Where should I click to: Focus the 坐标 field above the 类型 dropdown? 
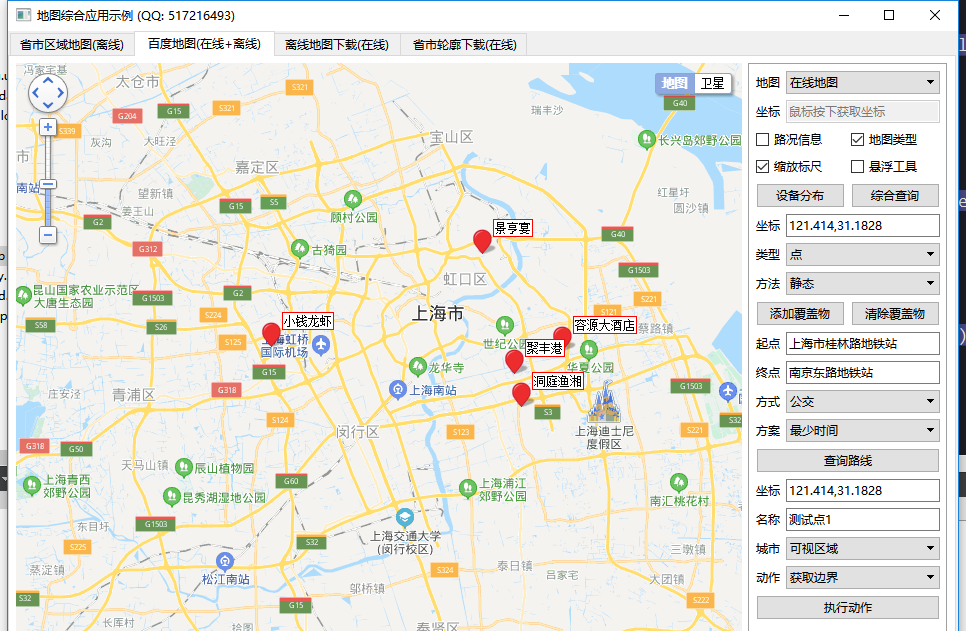pyautogui.click(x=862, y=226)
